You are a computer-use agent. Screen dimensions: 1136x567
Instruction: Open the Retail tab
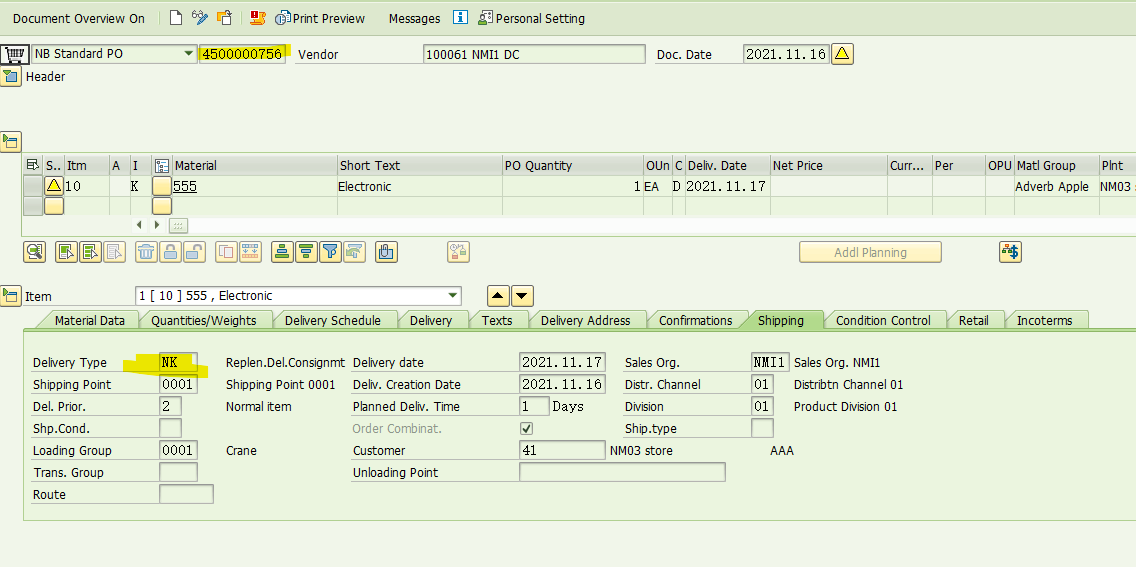974,320
